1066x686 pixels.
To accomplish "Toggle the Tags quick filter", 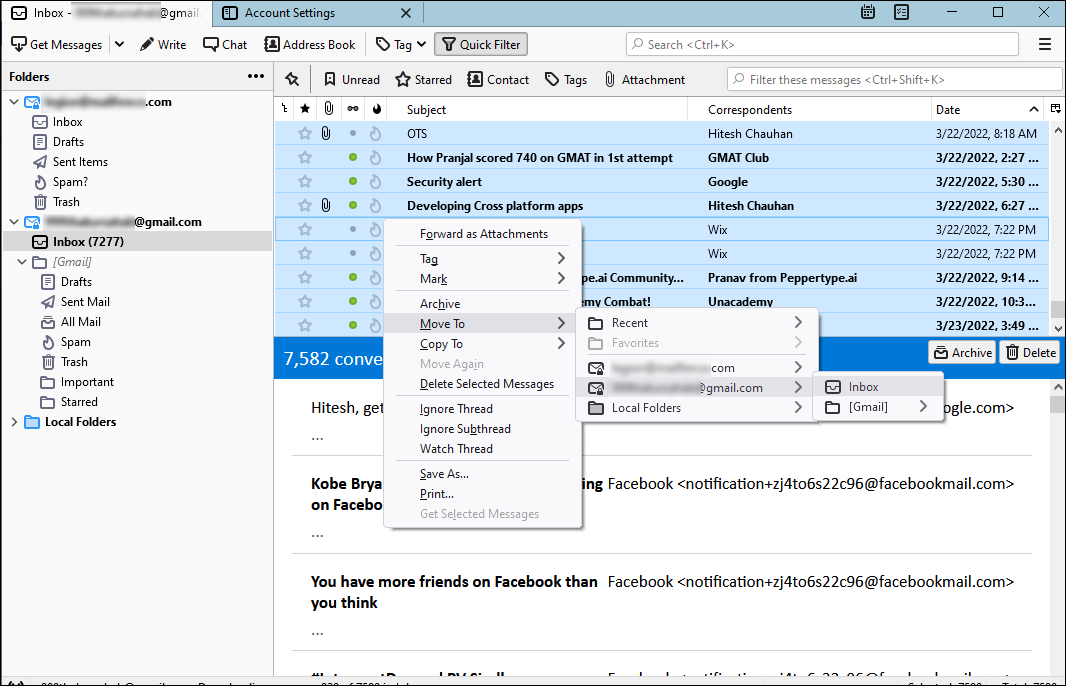I will [x=566, y=80].
